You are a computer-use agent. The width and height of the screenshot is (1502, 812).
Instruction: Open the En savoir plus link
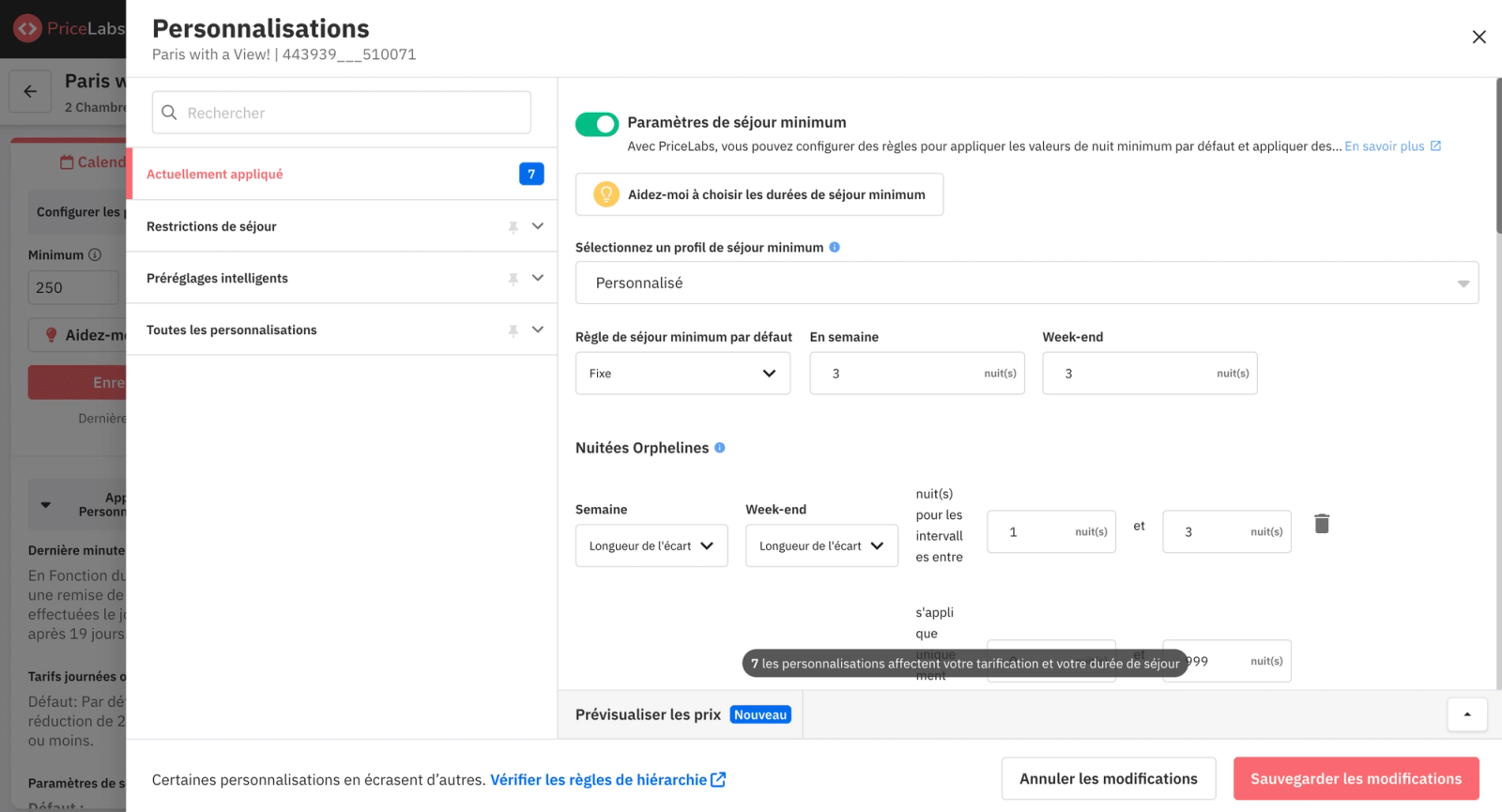[x=1384, y=146]
